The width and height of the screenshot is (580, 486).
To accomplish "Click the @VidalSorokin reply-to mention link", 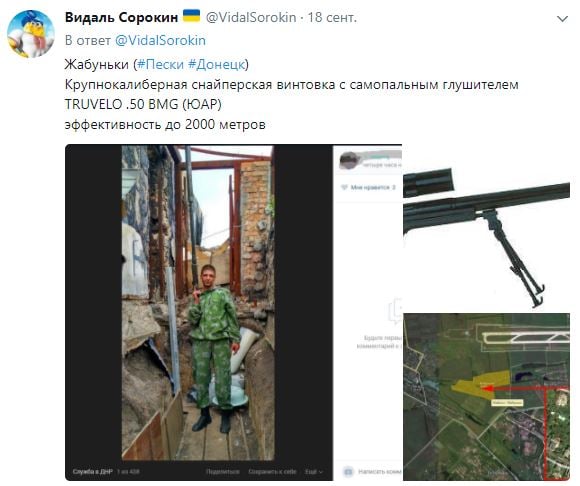I will pyautogui.click(x=160, y=40).
